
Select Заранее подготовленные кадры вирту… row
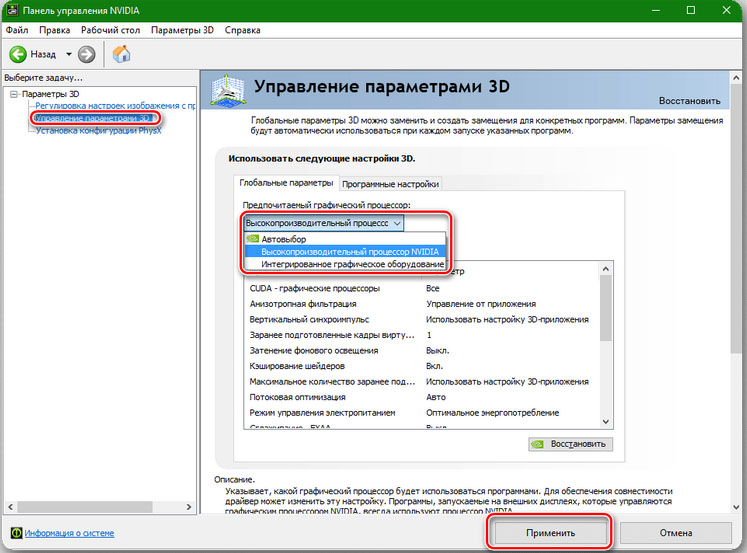pos(421,335)
